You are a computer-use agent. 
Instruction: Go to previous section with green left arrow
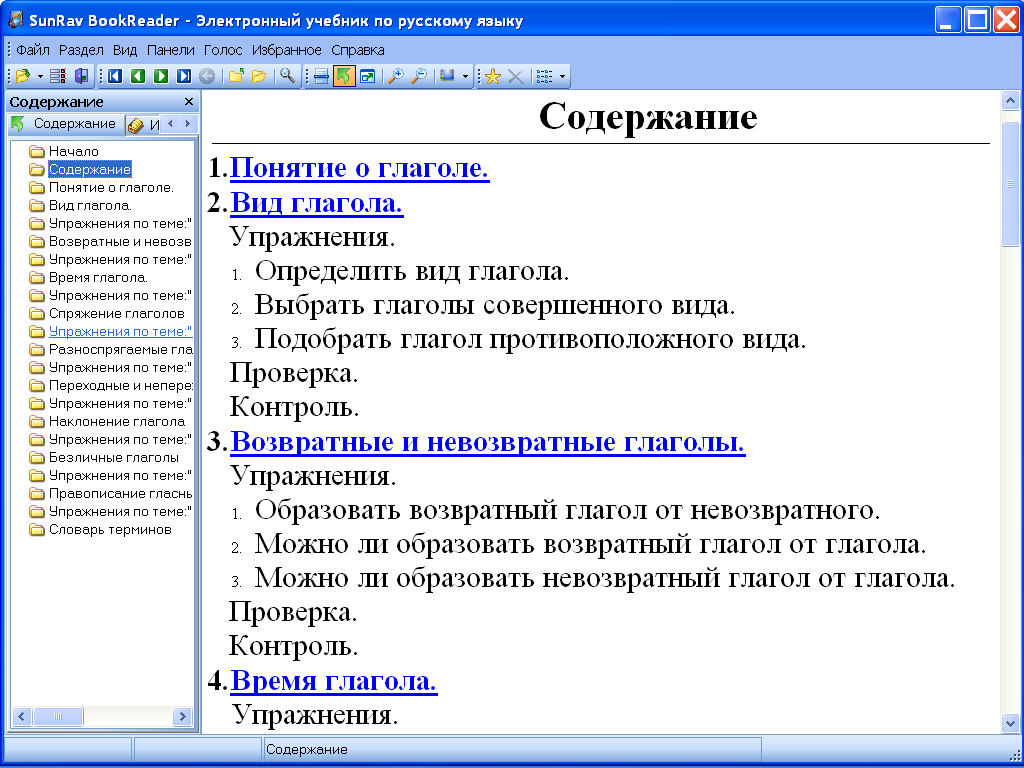click(138, 76)
